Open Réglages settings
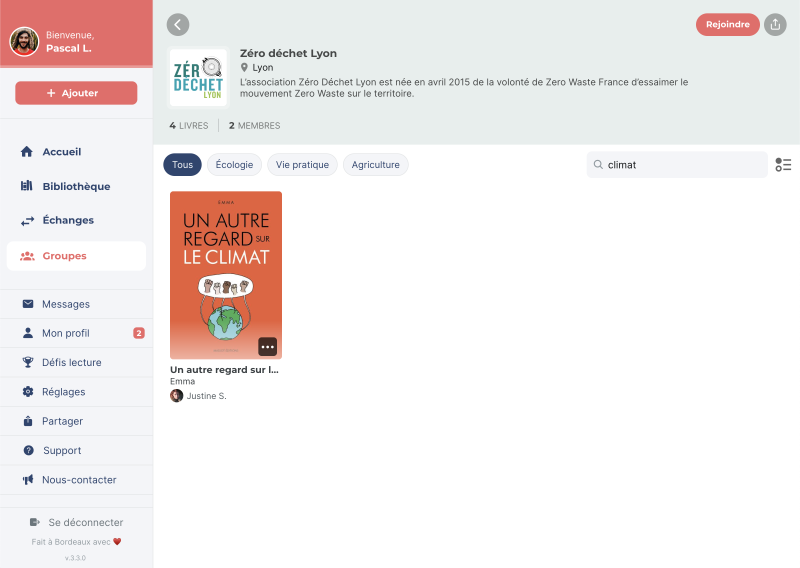The image size is (800, 568). (x=63, y=392)
